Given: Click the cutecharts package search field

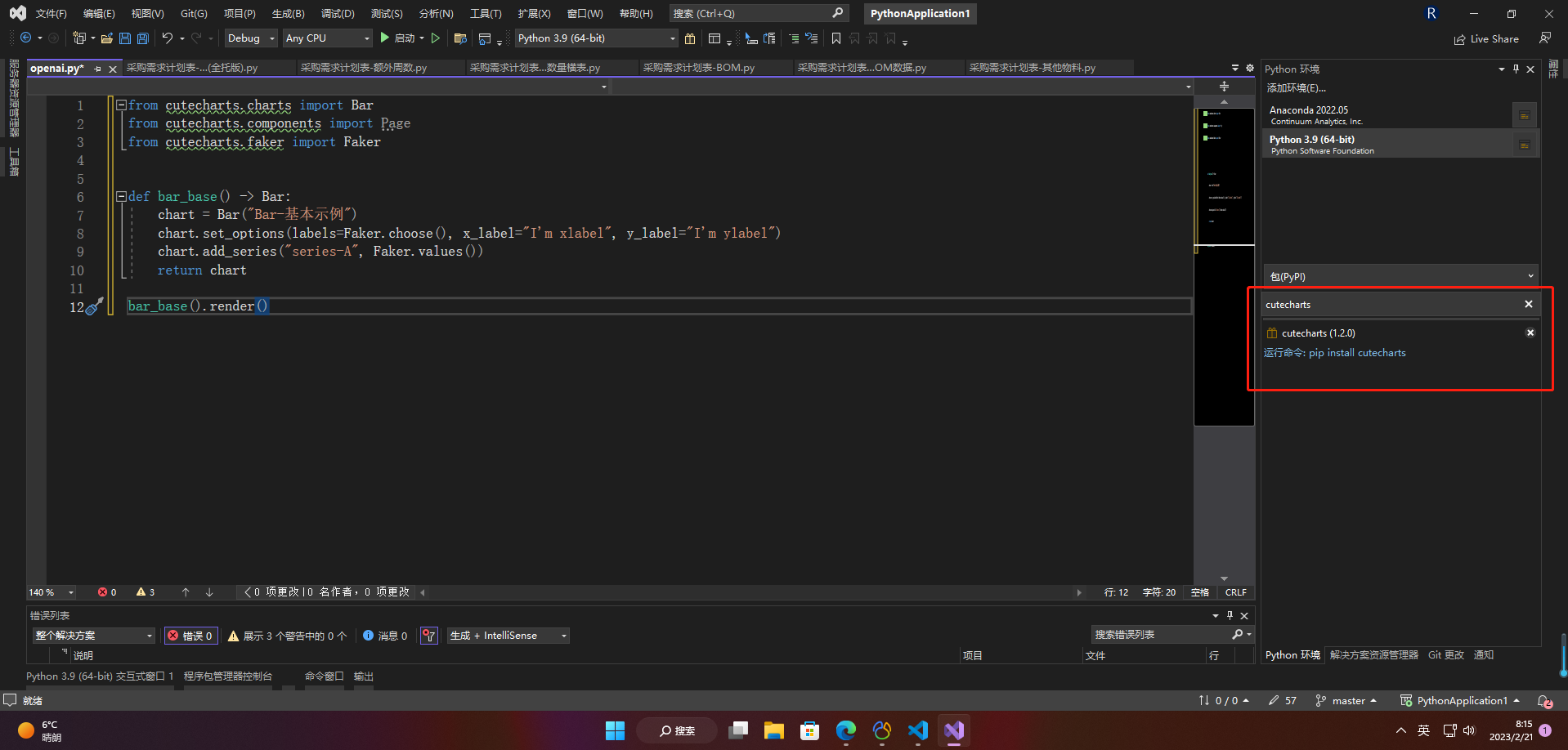Looking at the screenshot, I should 1392,304.
